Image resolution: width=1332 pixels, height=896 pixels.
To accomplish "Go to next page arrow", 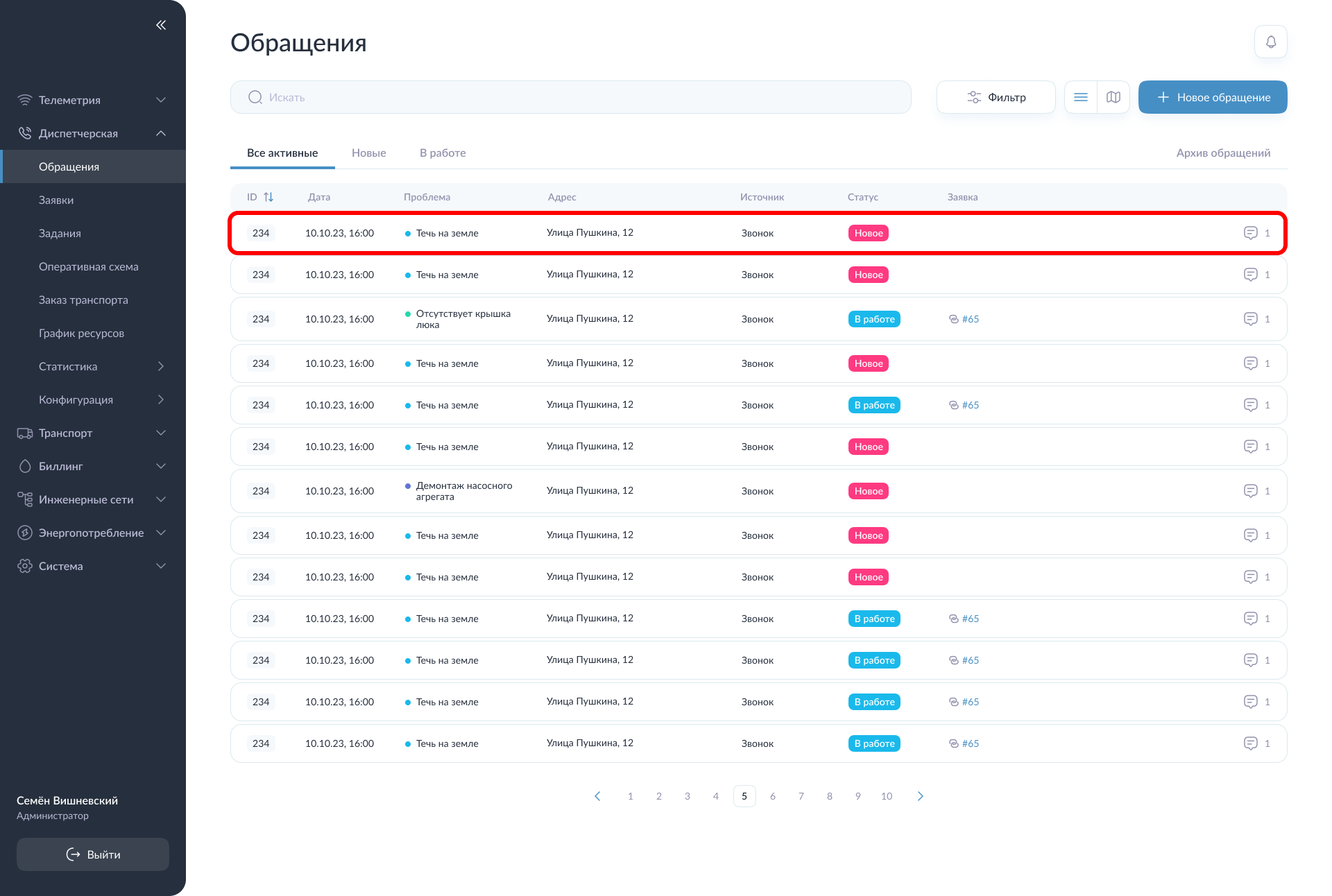I will click(920, 796).
